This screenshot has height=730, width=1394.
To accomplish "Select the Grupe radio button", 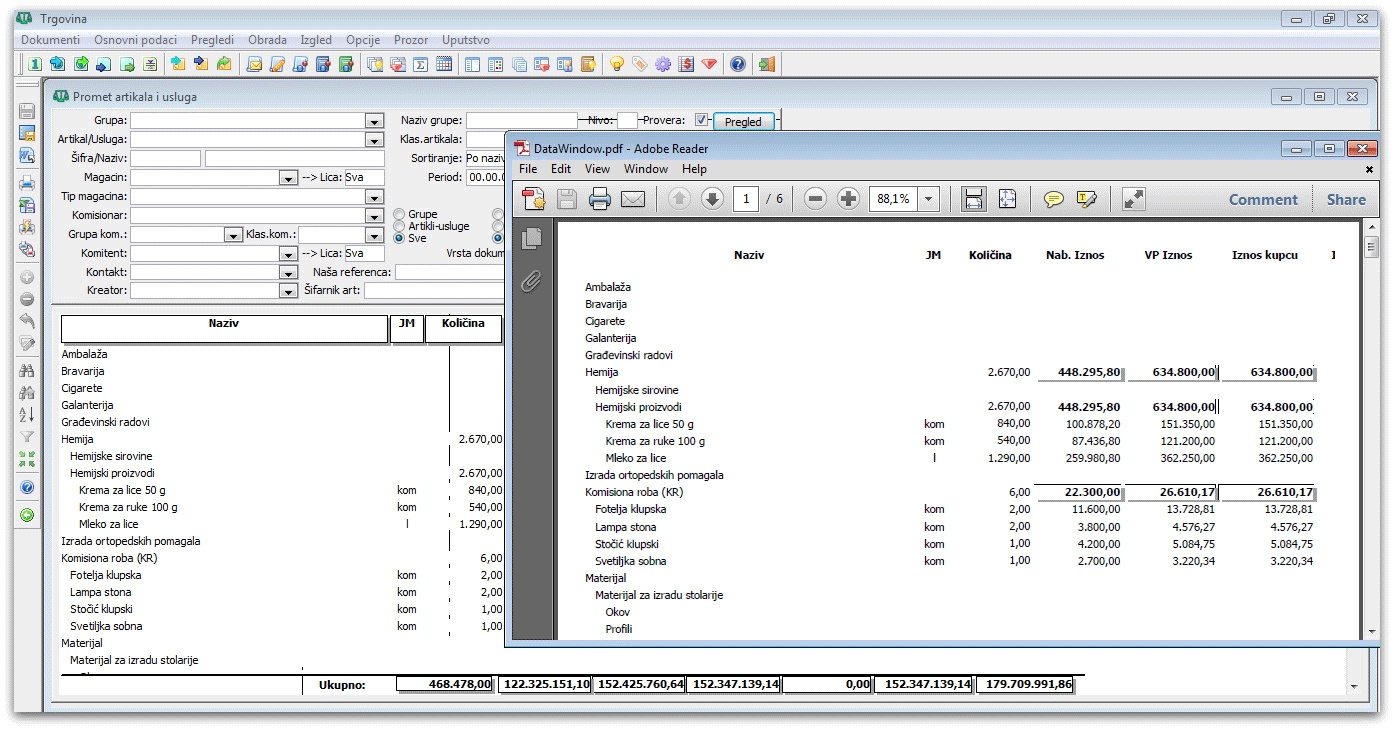I will [x=400, y=214].
